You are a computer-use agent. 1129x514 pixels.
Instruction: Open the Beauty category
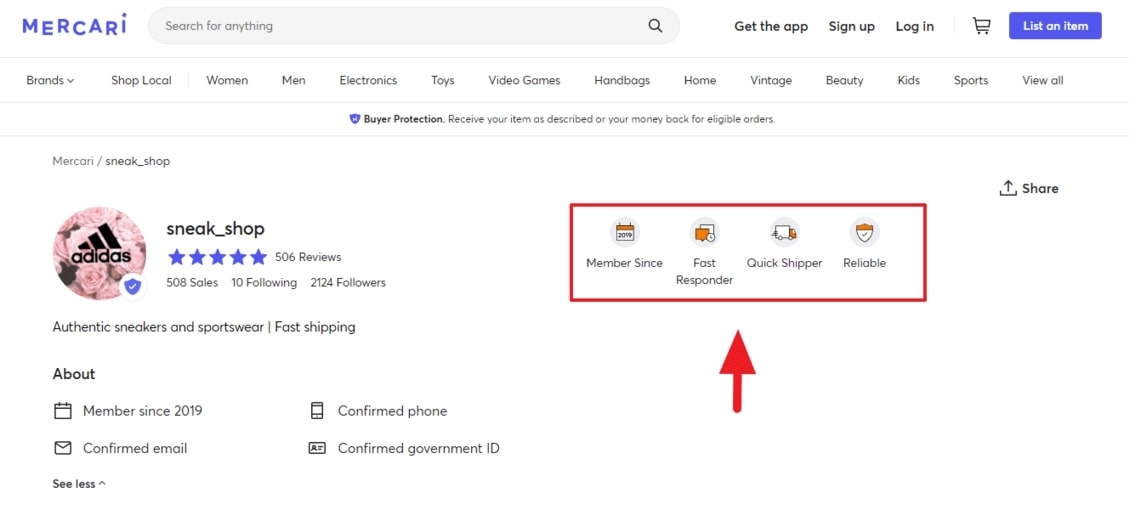(x=845, y=81)
